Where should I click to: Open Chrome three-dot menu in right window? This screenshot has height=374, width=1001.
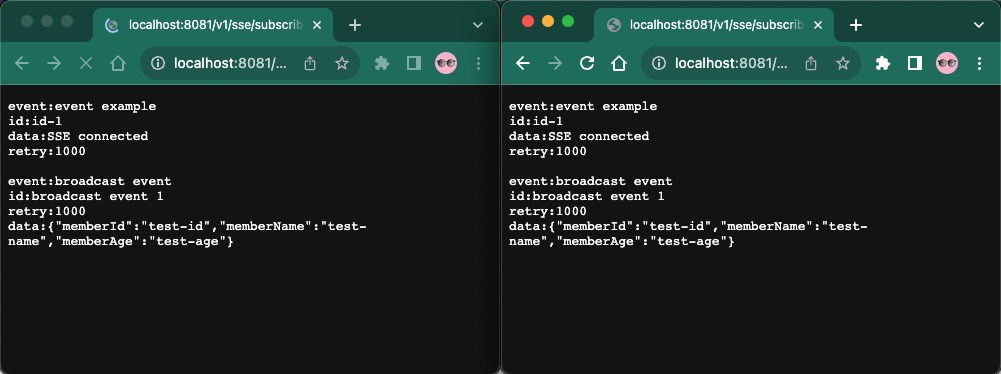point(979,63)
